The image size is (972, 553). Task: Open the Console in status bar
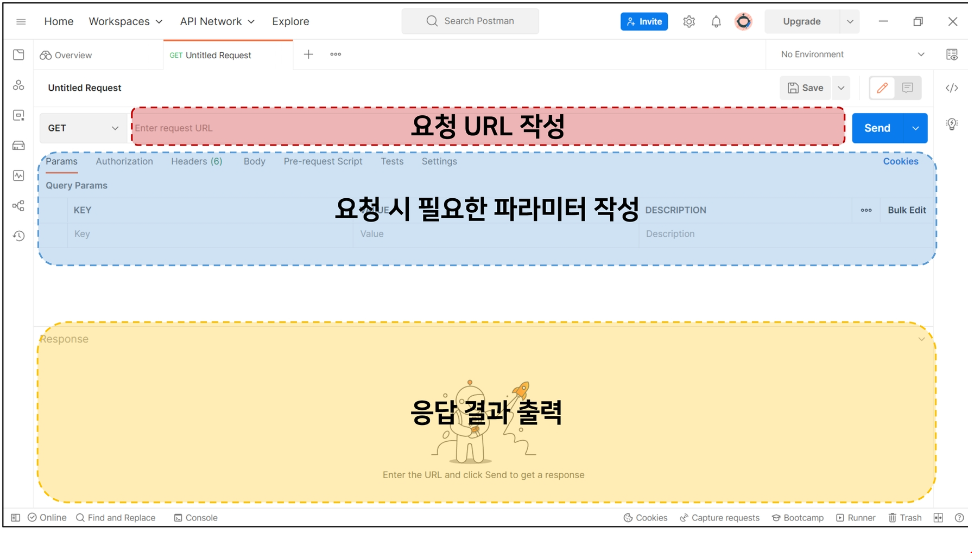tap(195, 518)
